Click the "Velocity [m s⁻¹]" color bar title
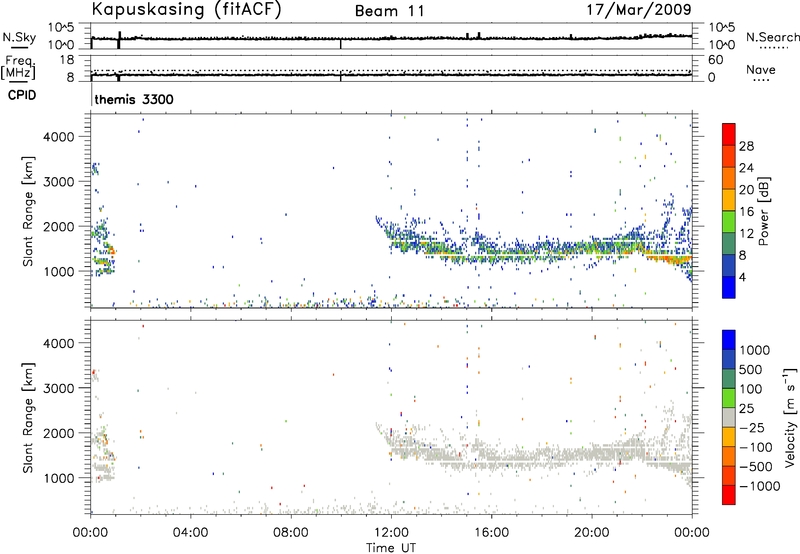Viewport: 800px width, 554px height. (x=790, y=417)
